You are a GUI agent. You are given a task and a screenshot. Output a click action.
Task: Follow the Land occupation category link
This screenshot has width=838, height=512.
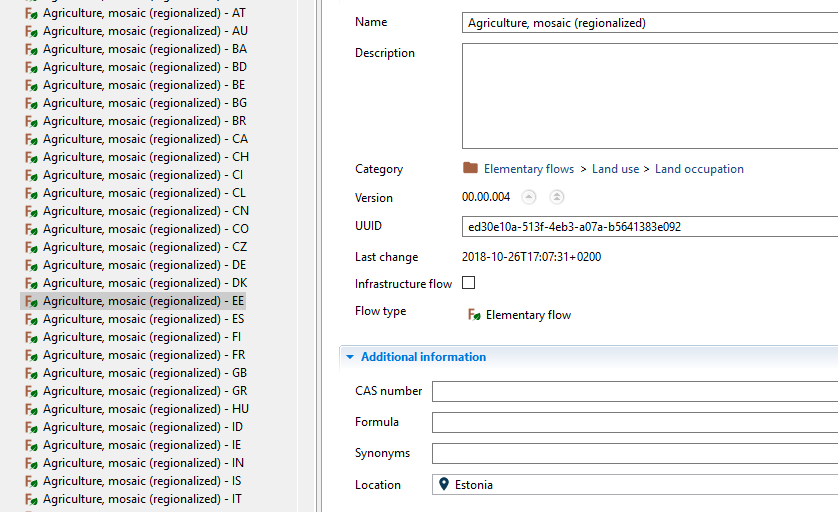[x=699, y=169]
